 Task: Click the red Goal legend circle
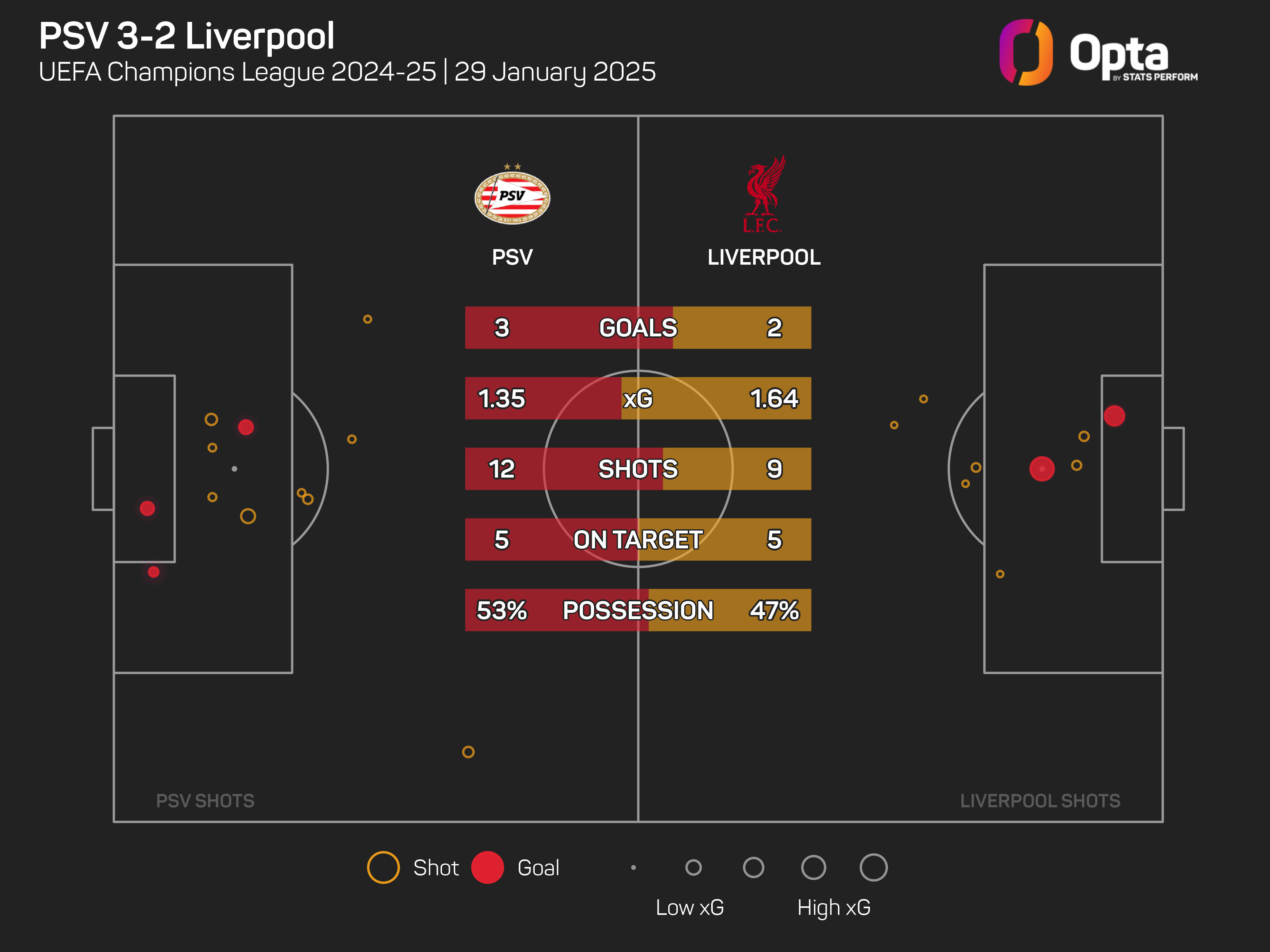pos(487,867)
